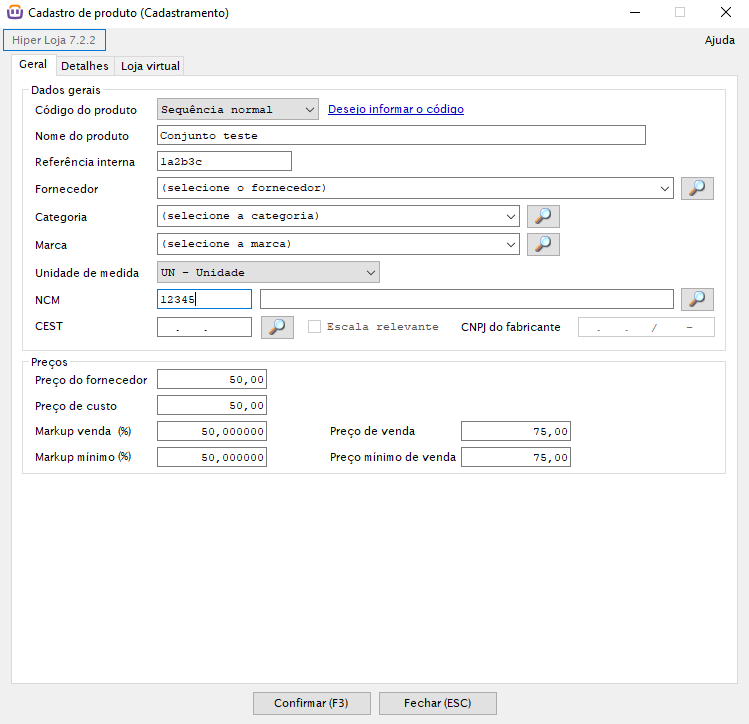
Task: Click the CEST search magnifier icon
Action: click(277, 327)
